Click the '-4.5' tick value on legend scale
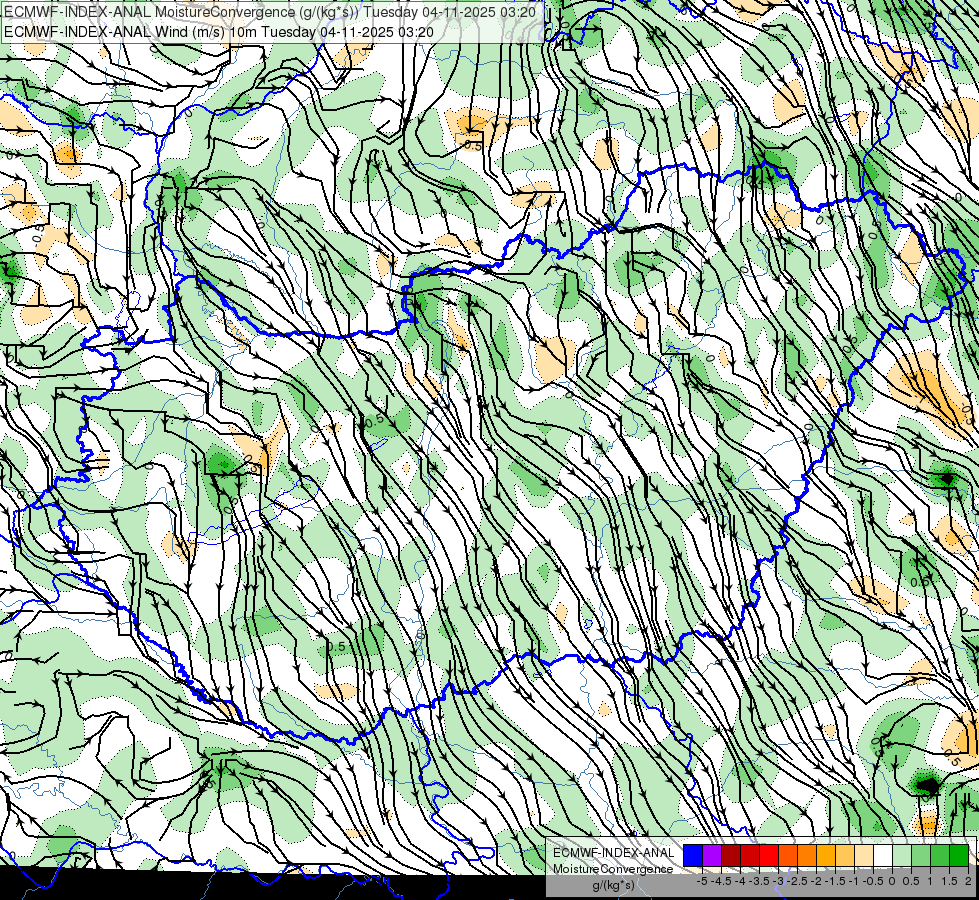Viewport: 979px width, 900px height. click(721, 881)
